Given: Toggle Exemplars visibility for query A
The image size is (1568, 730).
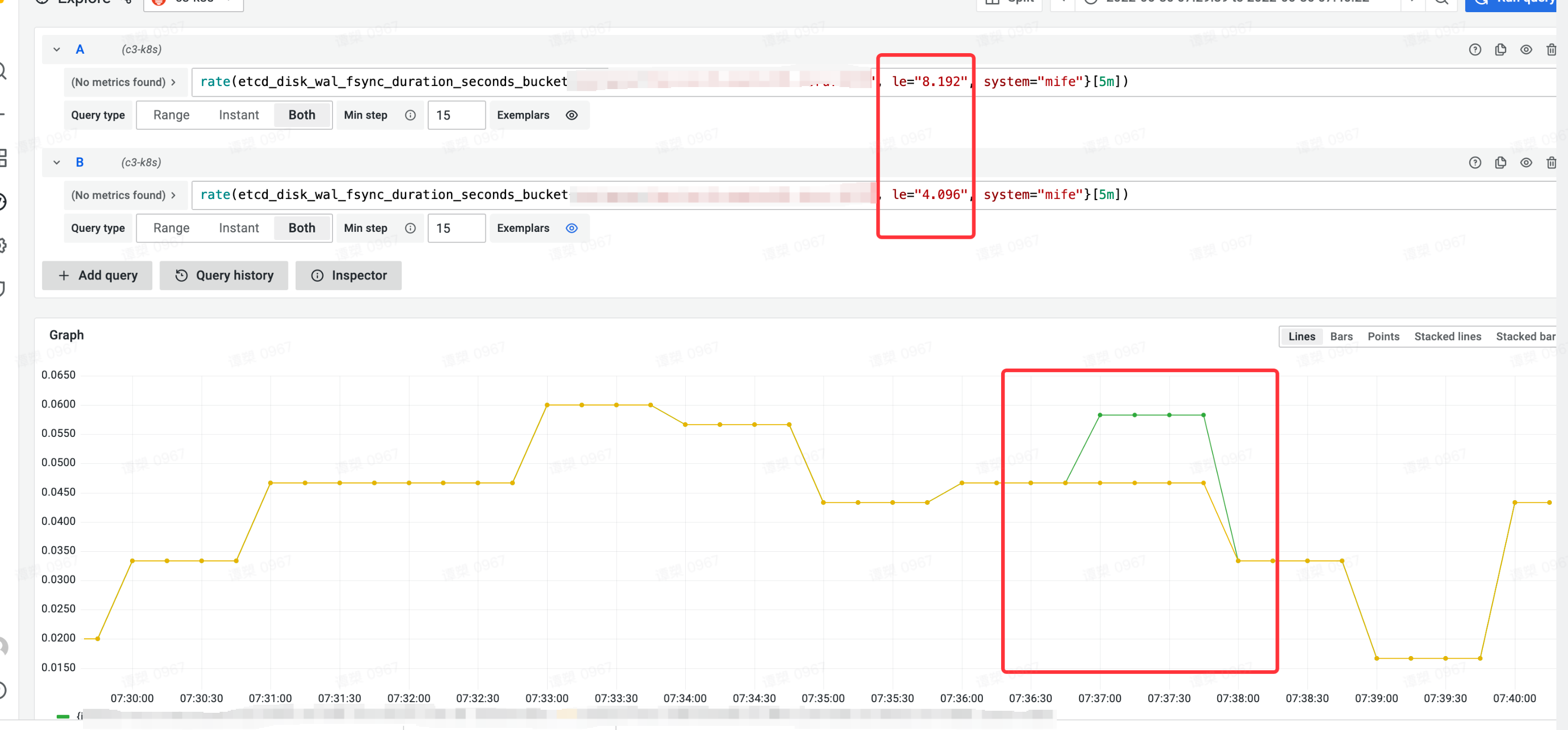Looking at the screenshot, I should [571, 115].
